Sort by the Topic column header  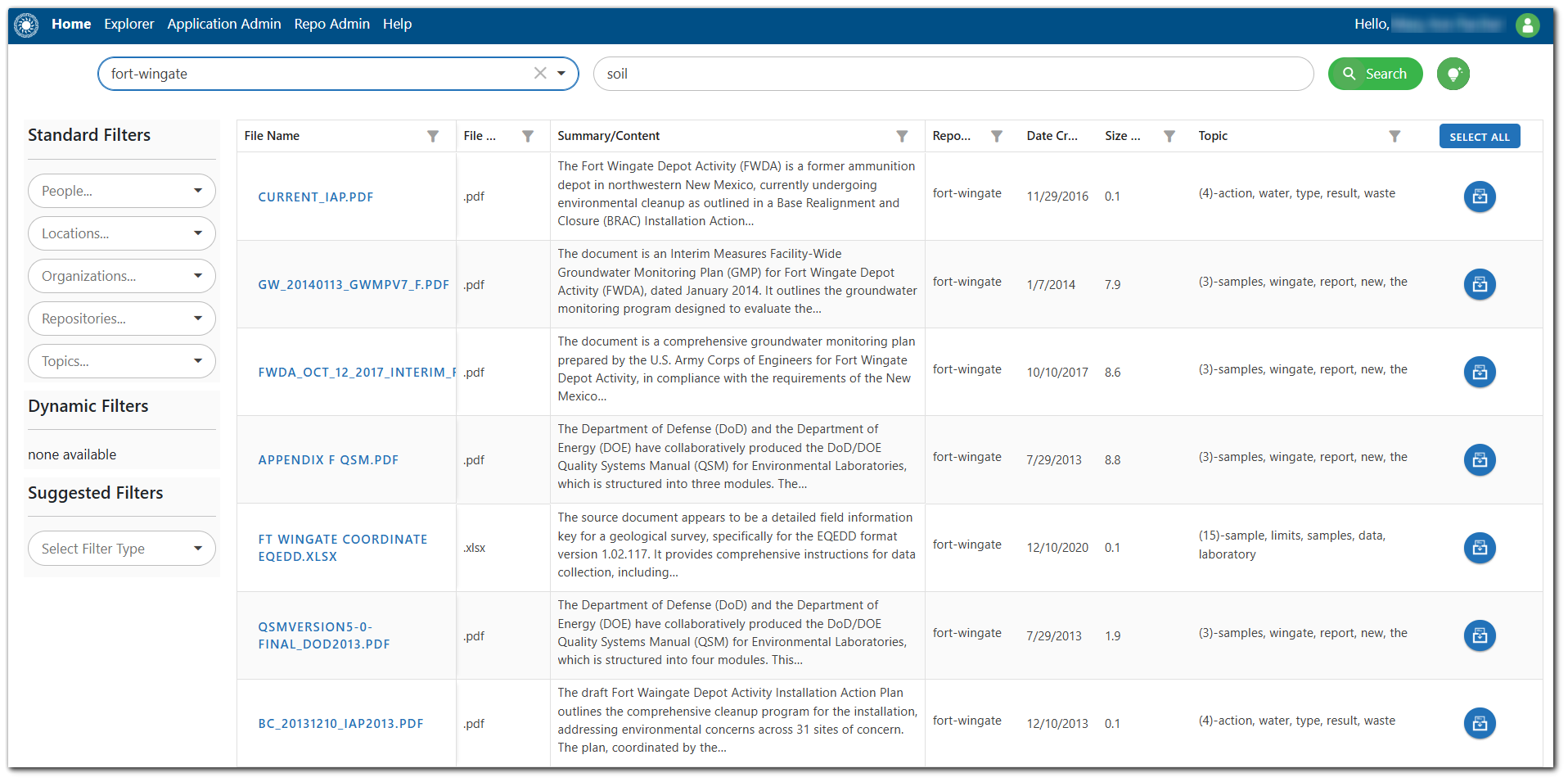pos(1213,136)
